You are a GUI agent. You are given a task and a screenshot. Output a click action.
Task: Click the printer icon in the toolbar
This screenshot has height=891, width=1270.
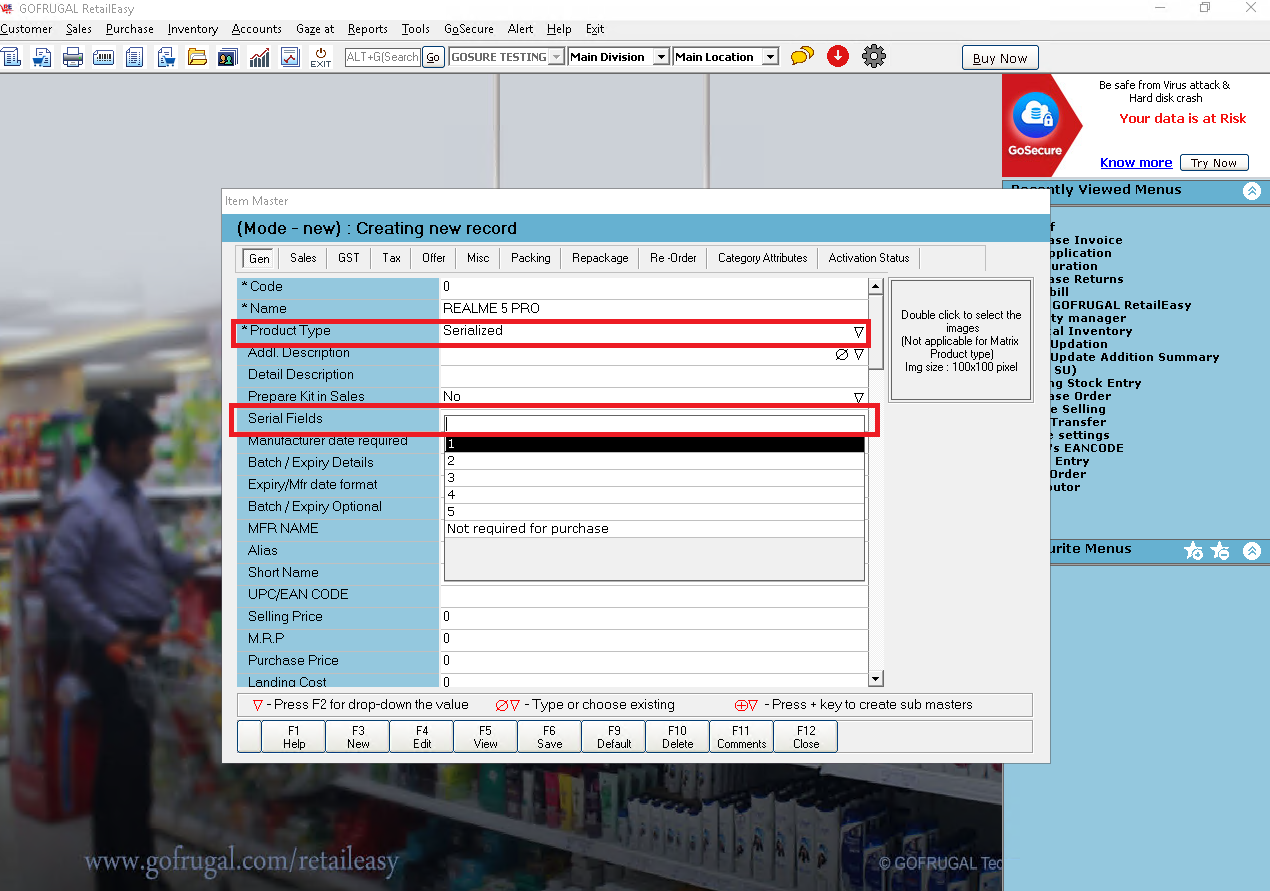tap(73, 57)
